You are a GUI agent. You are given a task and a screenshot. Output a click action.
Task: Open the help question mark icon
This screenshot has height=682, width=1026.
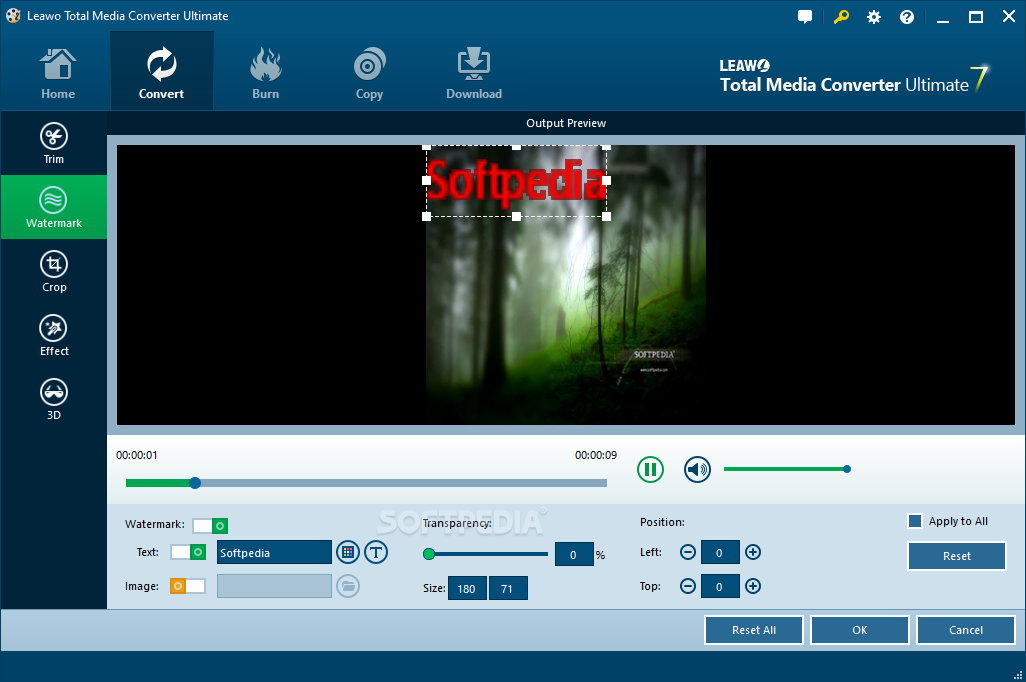907,17
